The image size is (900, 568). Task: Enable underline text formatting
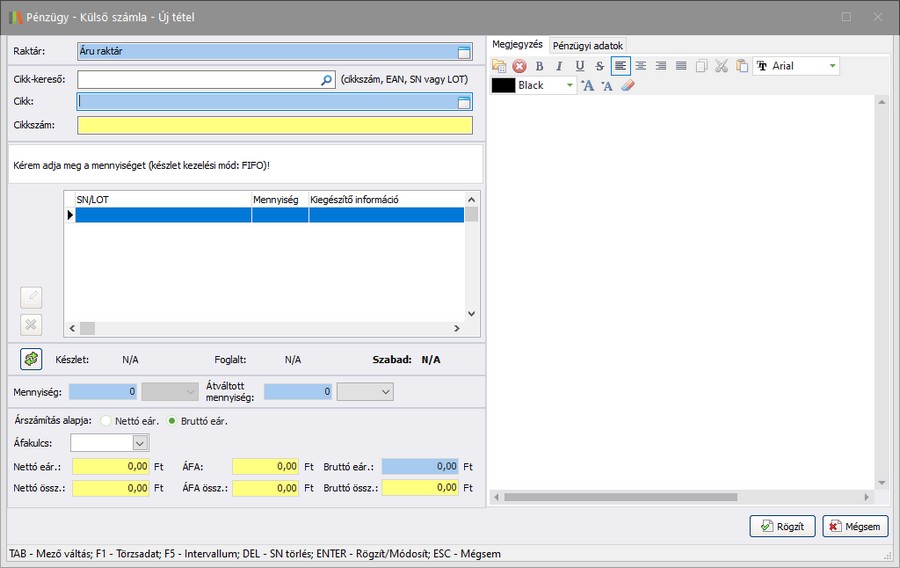[x=579, y=66]
